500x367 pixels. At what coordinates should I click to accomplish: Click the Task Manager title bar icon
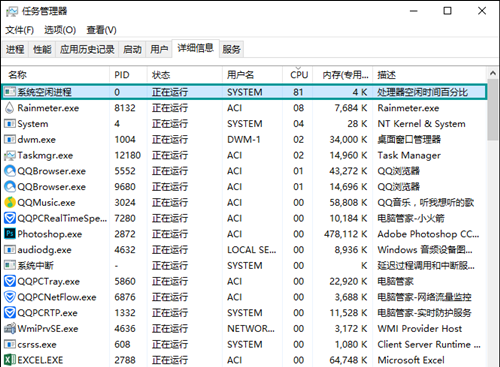(x=12, y=11)
